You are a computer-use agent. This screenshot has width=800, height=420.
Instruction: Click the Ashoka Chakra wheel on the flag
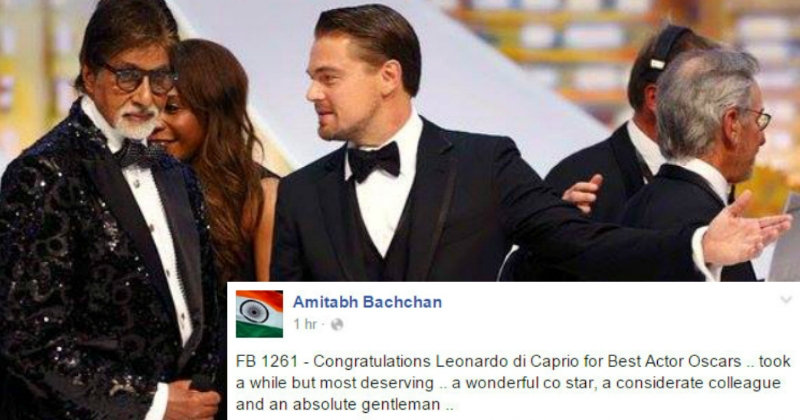tap(254, 311)
